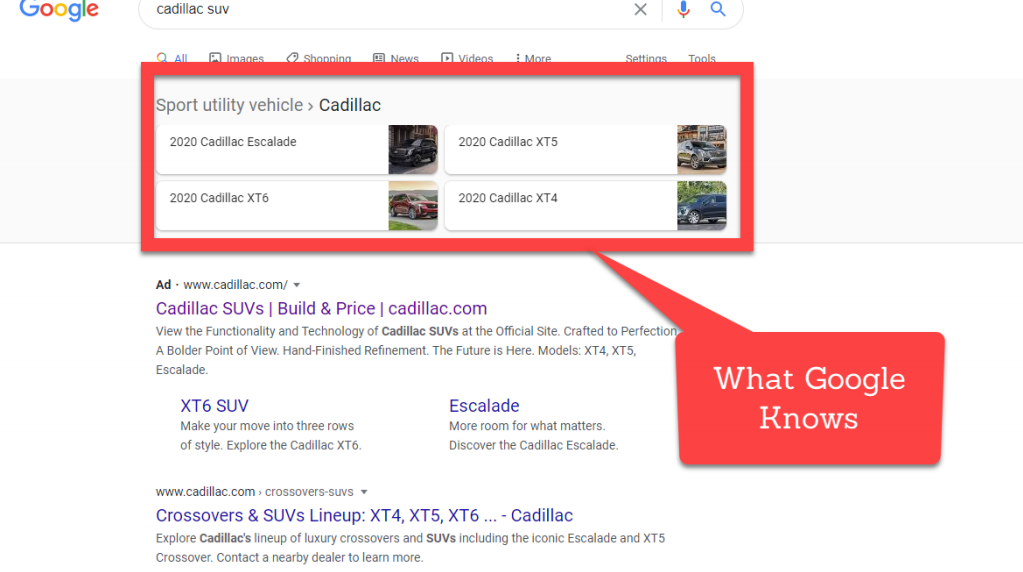1023x572 pixels.
Task: Follow the XT6 SUV sitelink
Action: click(x=214, y=405)
